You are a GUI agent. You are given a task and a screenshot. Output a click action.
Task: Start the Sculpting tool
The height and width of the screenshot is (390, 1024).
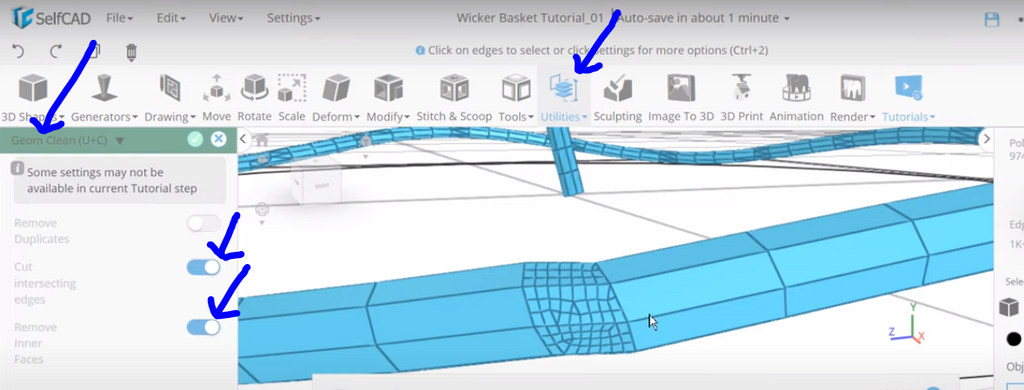(x=617, y=98)
